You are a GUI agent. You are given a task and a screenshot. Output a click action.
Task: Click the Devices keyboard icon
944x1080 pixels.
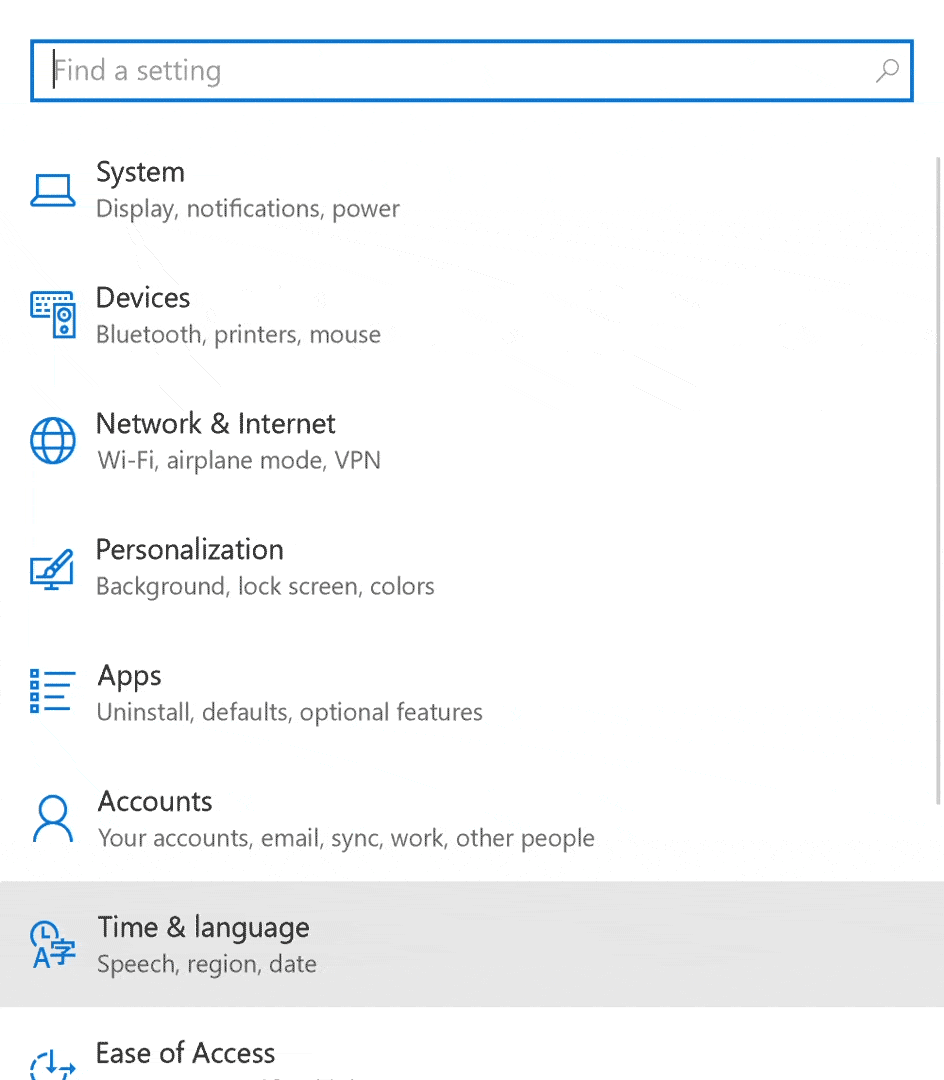click(52, 315)
